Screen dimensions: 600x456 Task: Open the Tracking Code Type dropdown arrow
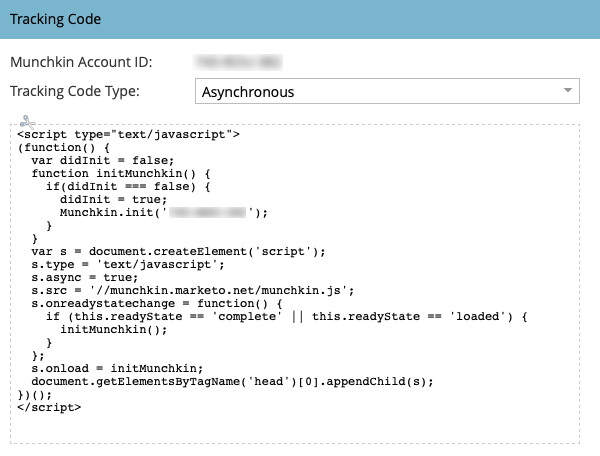click(x=568, y=91)
